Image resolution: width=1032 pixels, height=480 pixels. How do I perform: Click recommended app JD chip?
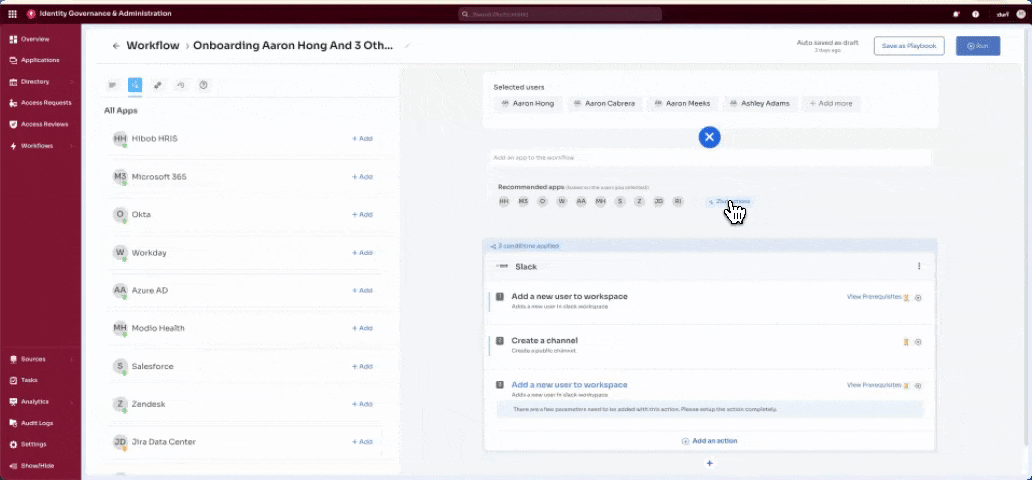coord(659,201)
